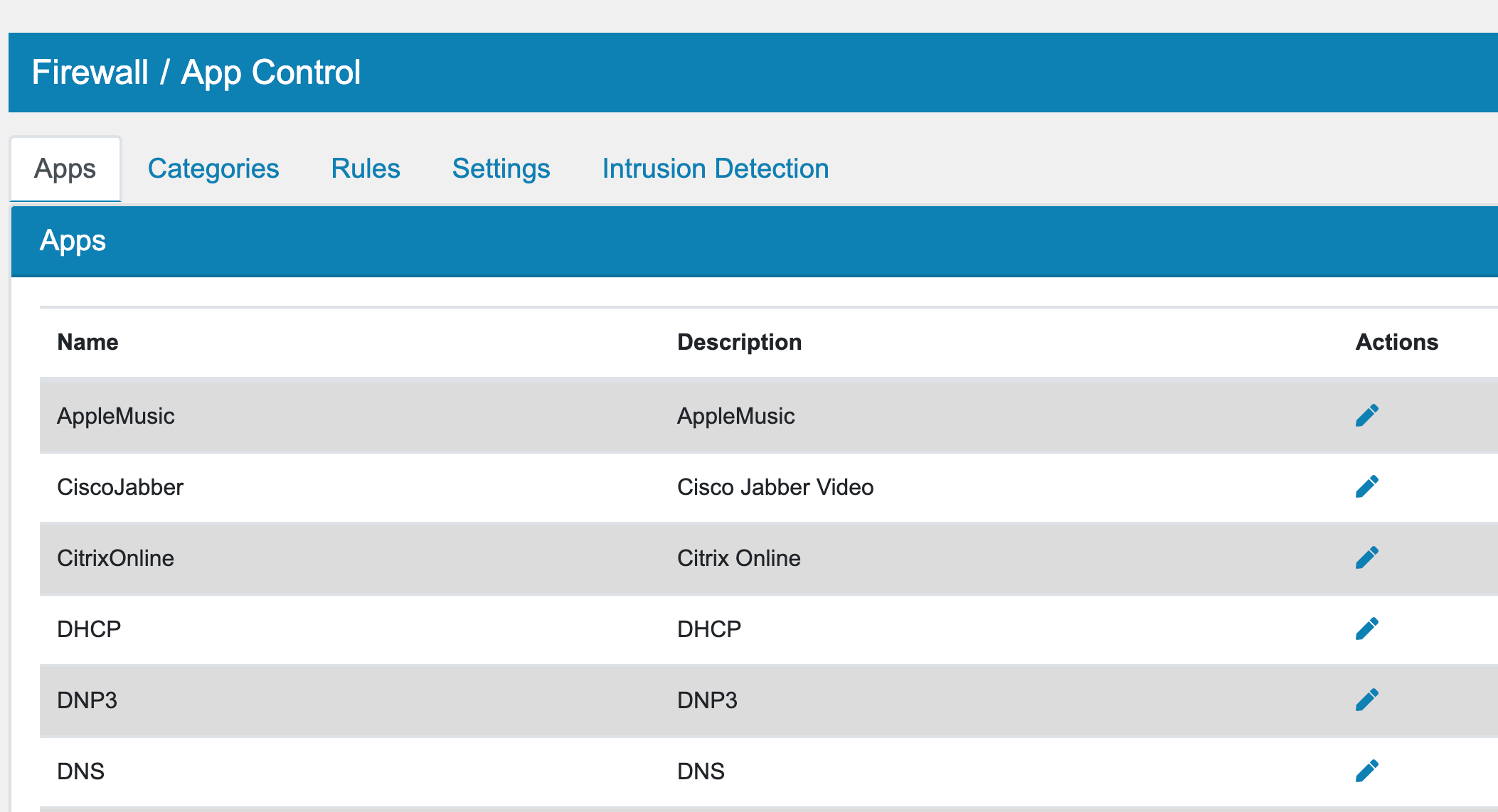Click the Actions column header
This screenshot has height=812, width=1498.
(1396, 342)
